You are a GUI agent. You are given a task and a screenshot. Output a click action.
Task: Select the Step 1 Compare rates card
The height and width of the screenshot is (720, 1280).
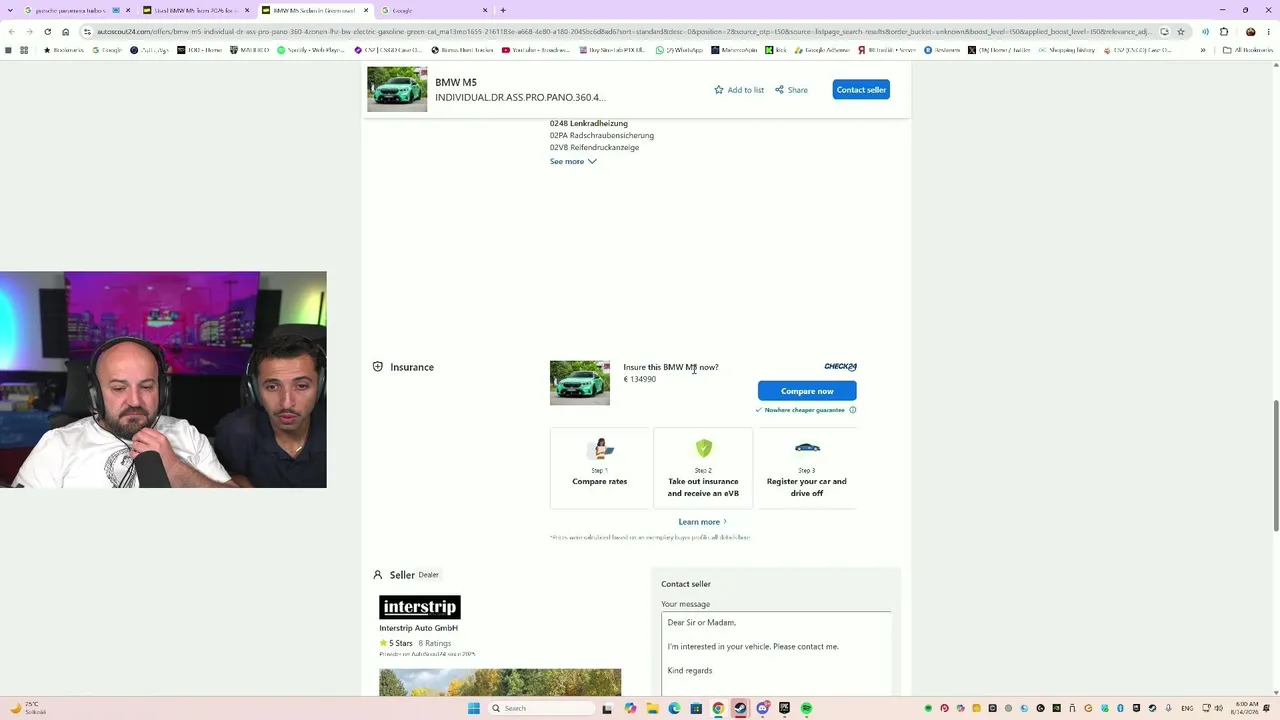(600, 468)
